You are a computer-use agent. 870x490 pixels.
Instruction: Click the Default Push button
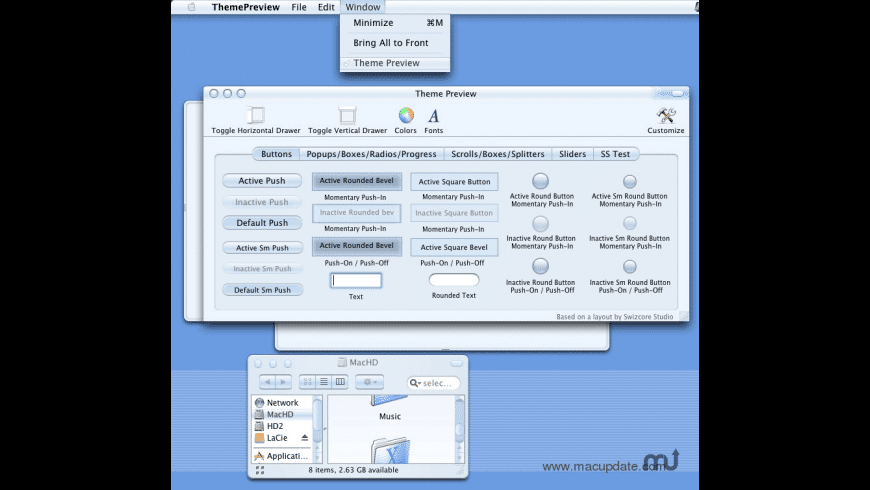tap(262, 223)
